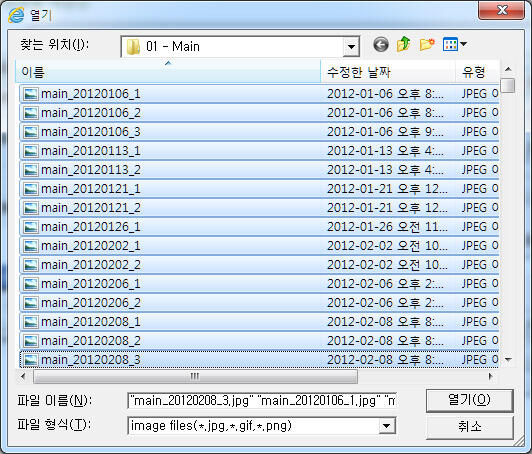This screenshot has height=454, width=532.
Task: Click the horizontal scrollbar right arrow
Action: pyautogui.click(x=491, y=376)
